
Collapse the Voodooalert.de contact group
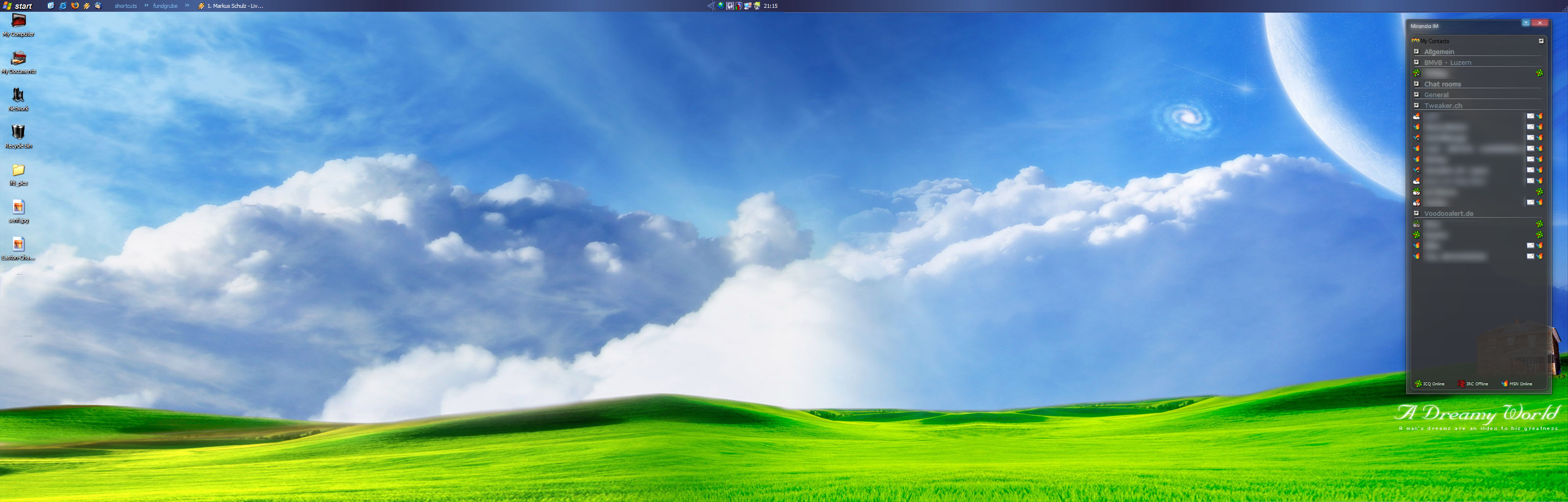1417,213
